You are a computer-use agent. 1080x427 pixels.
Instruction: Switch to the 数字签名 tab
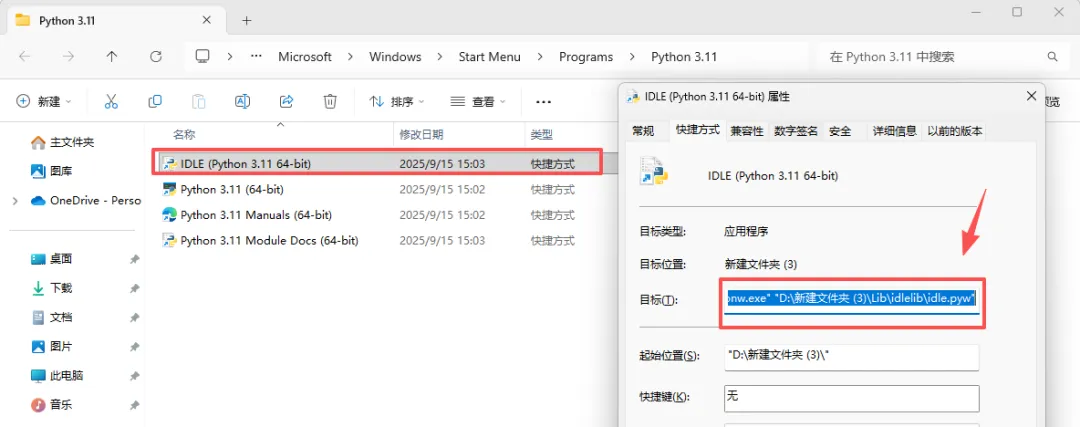click(796, 131)
